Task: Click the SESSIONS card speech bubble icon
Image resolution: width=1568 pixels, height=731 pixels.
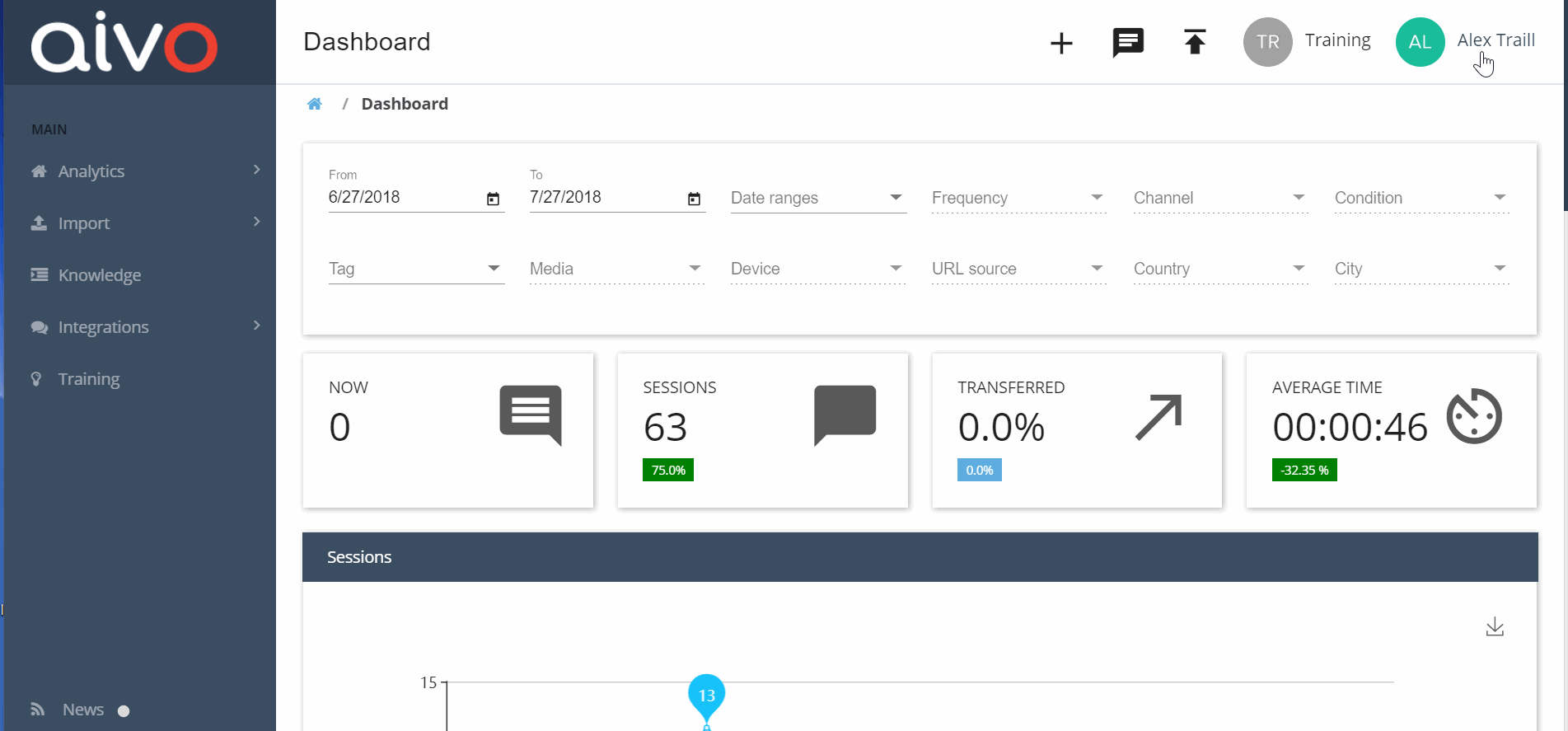Action: (x=845, y=415)
